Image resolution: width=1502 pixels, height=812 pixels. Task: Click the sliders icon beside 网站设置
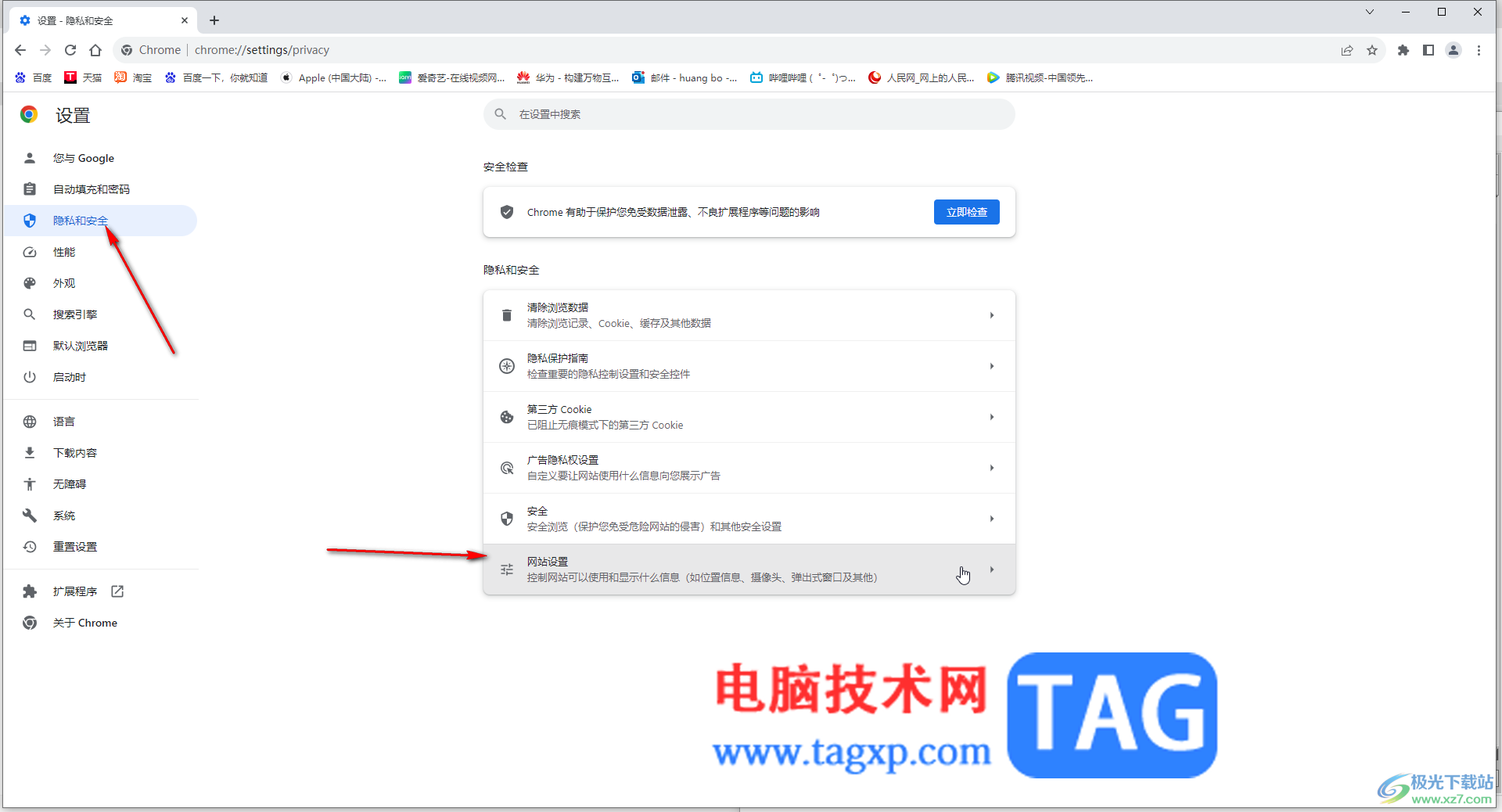click(507, 569)
